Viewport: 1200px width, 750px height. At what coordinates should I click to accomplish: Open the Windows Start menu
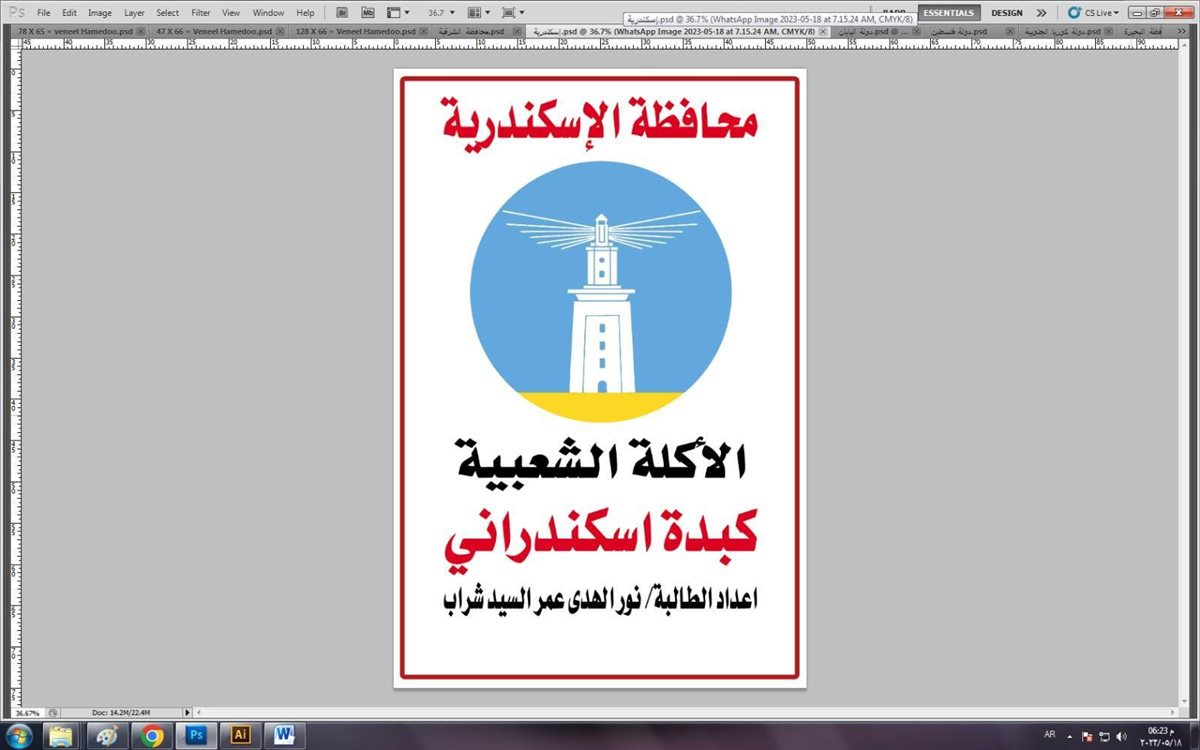coord(19,735)
